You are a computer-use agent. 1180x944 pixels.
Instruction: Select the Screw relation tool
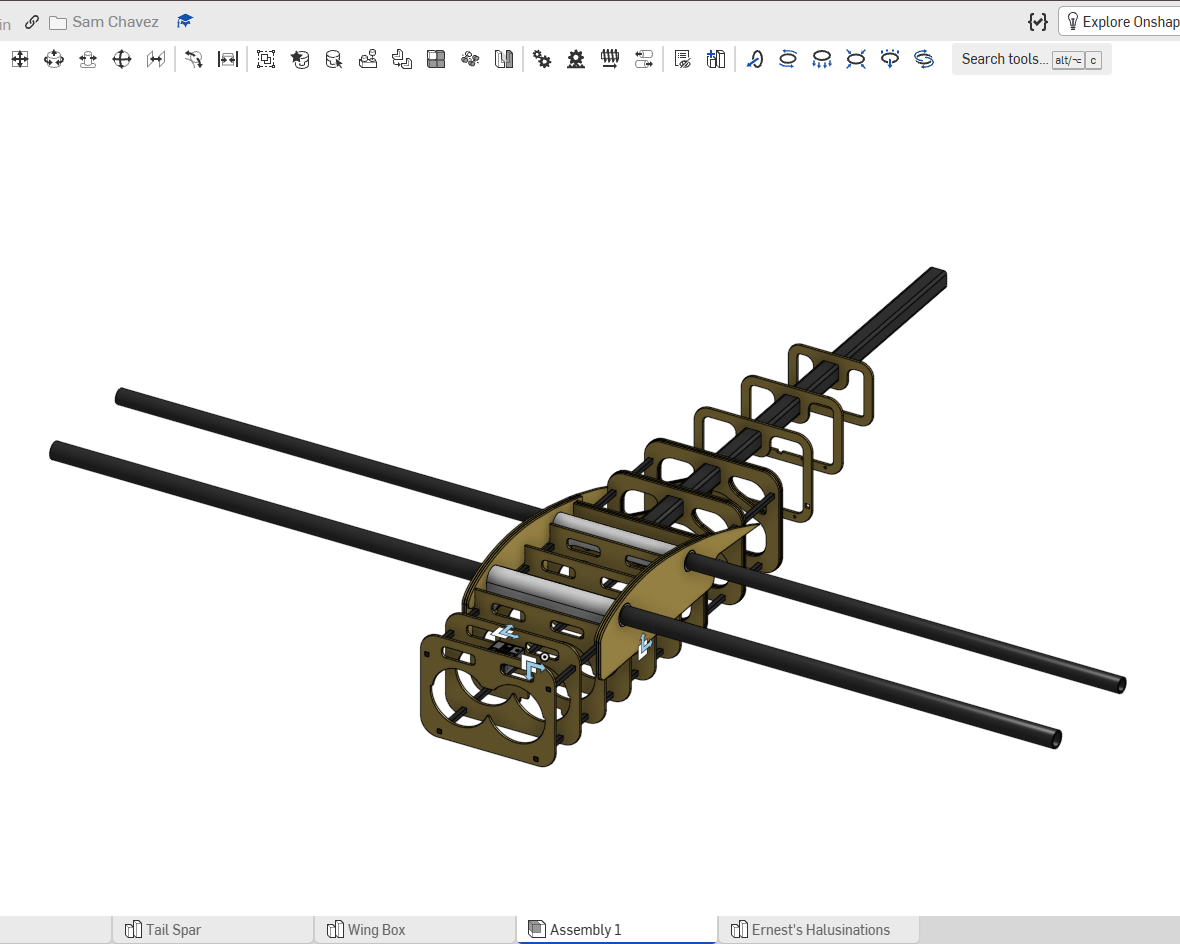[610, 59]
